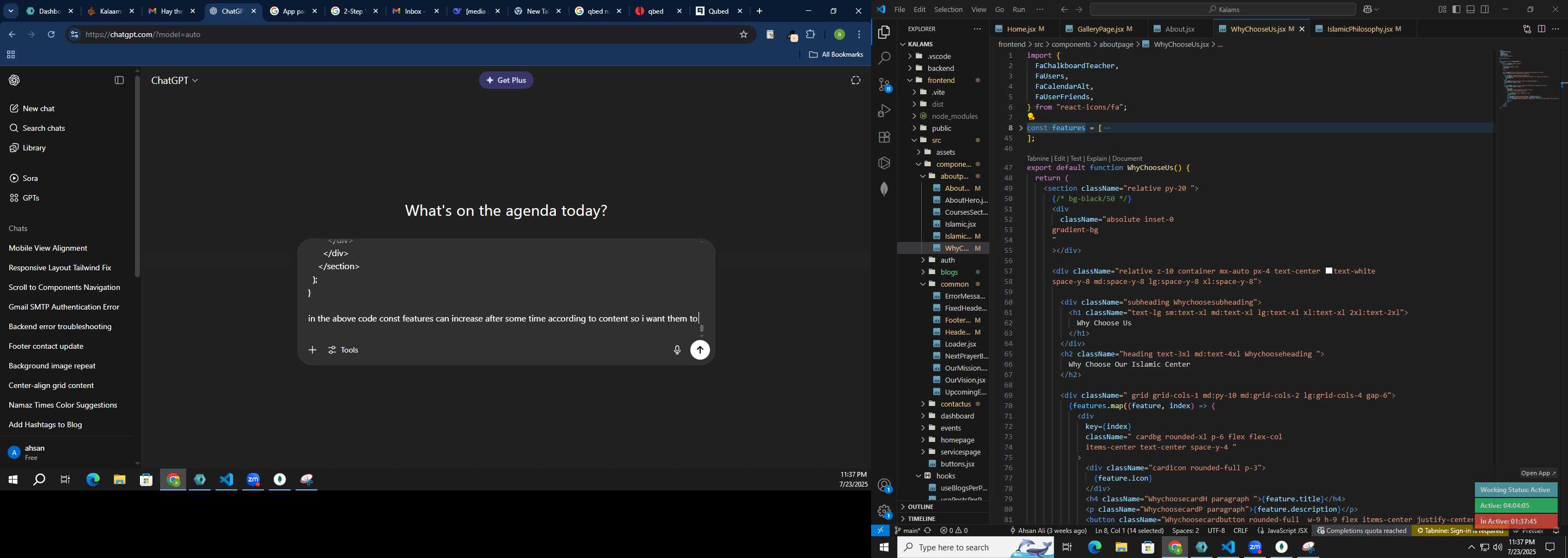
Task: Expand node_modules folder
Action: coord(944,117)
